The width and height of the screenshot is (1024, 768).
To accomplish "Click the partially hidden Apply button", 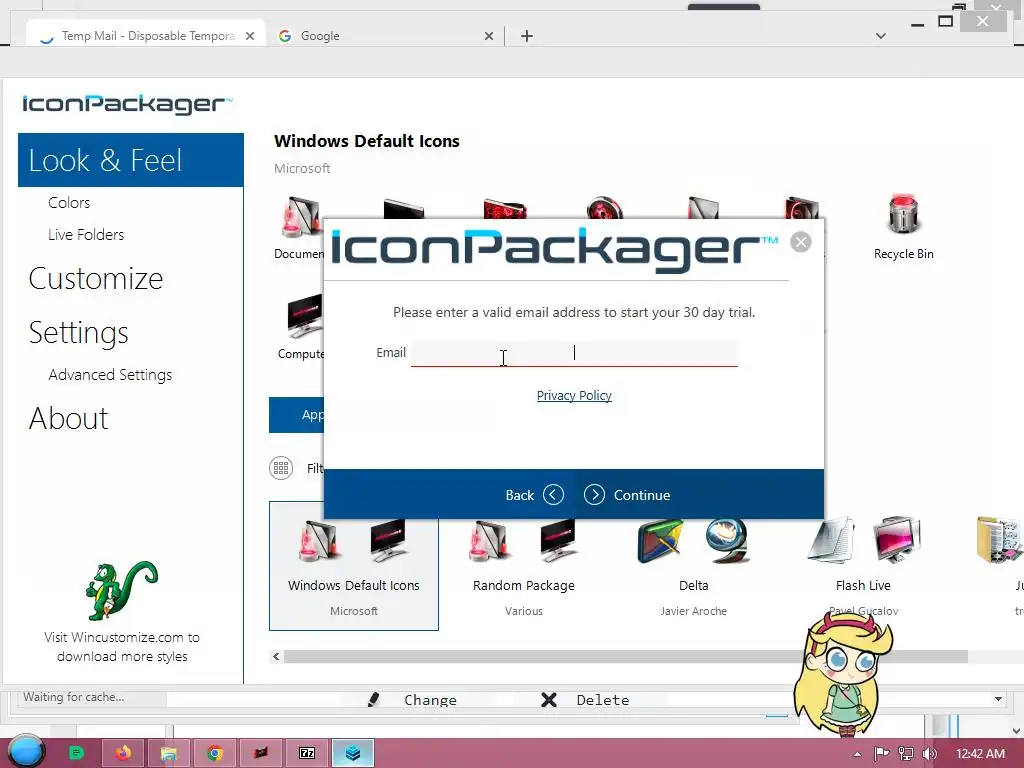I will (296, 415).
